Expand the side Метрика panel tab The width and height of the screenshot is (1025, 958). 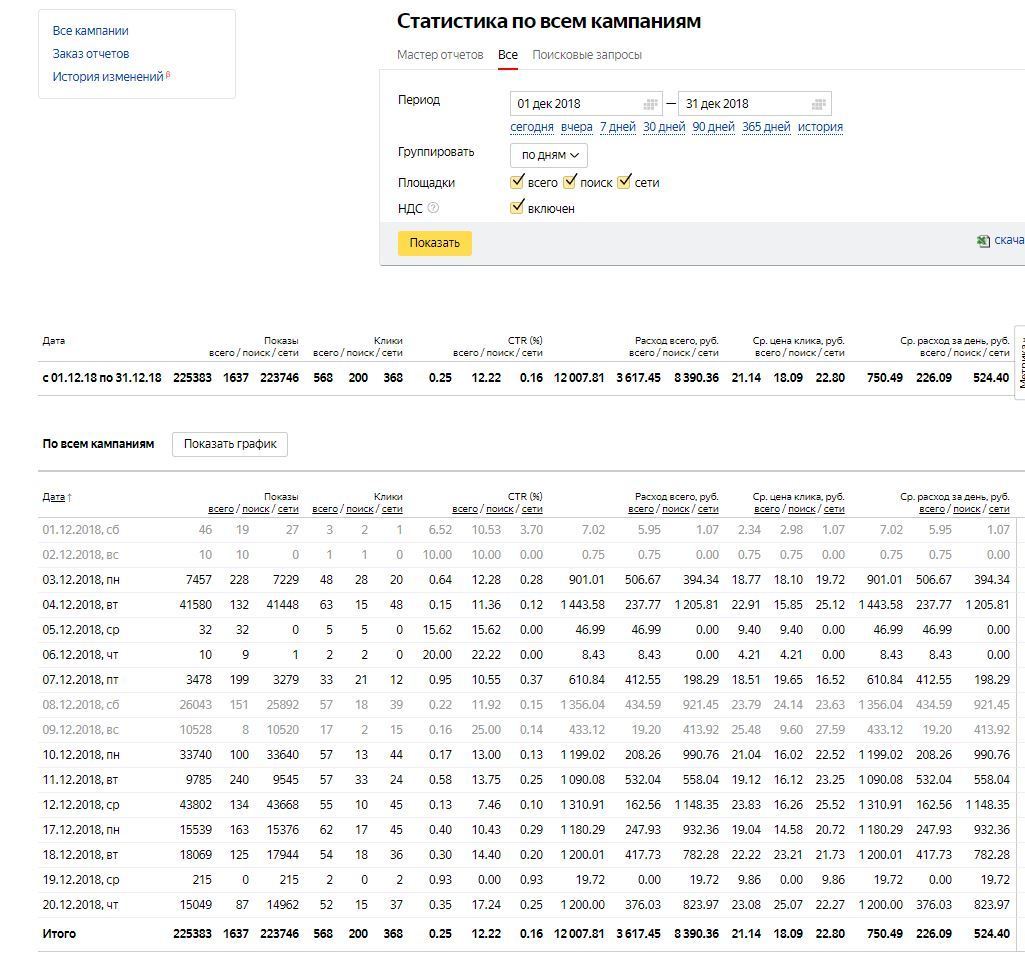coord(1021,361)
